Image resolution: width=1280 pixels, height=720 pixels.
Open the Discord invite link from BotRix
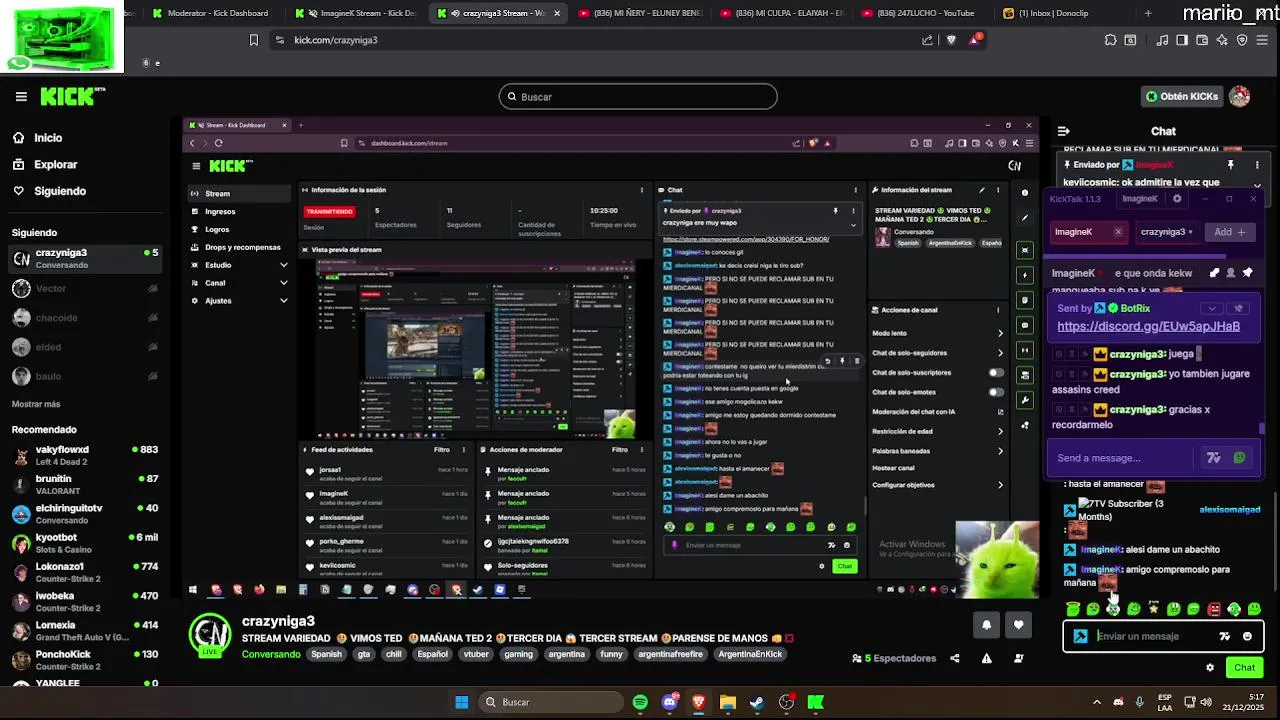coord(1148,326)
